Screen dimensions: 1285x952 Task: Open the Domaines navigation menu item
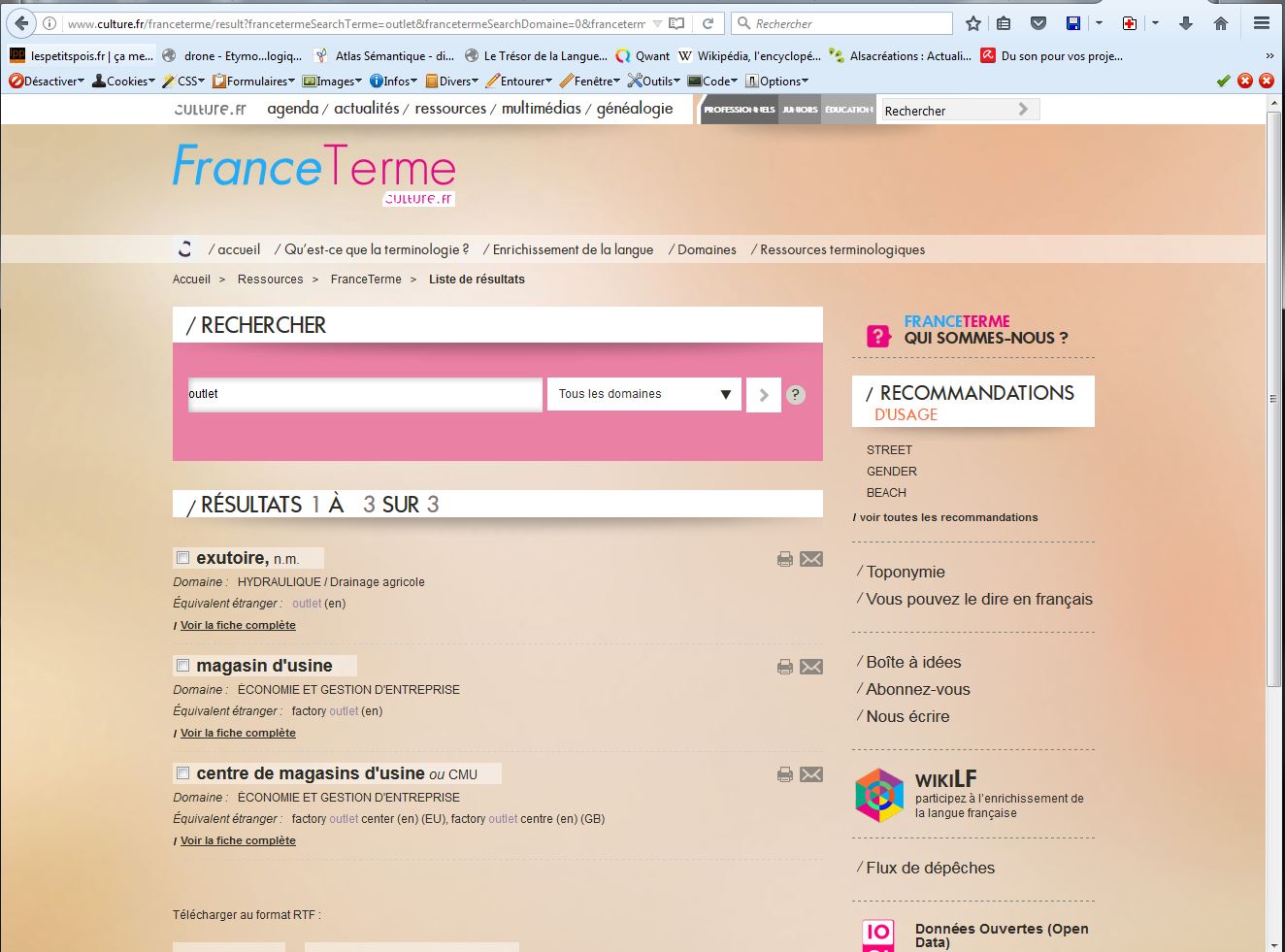click(706, 249)
